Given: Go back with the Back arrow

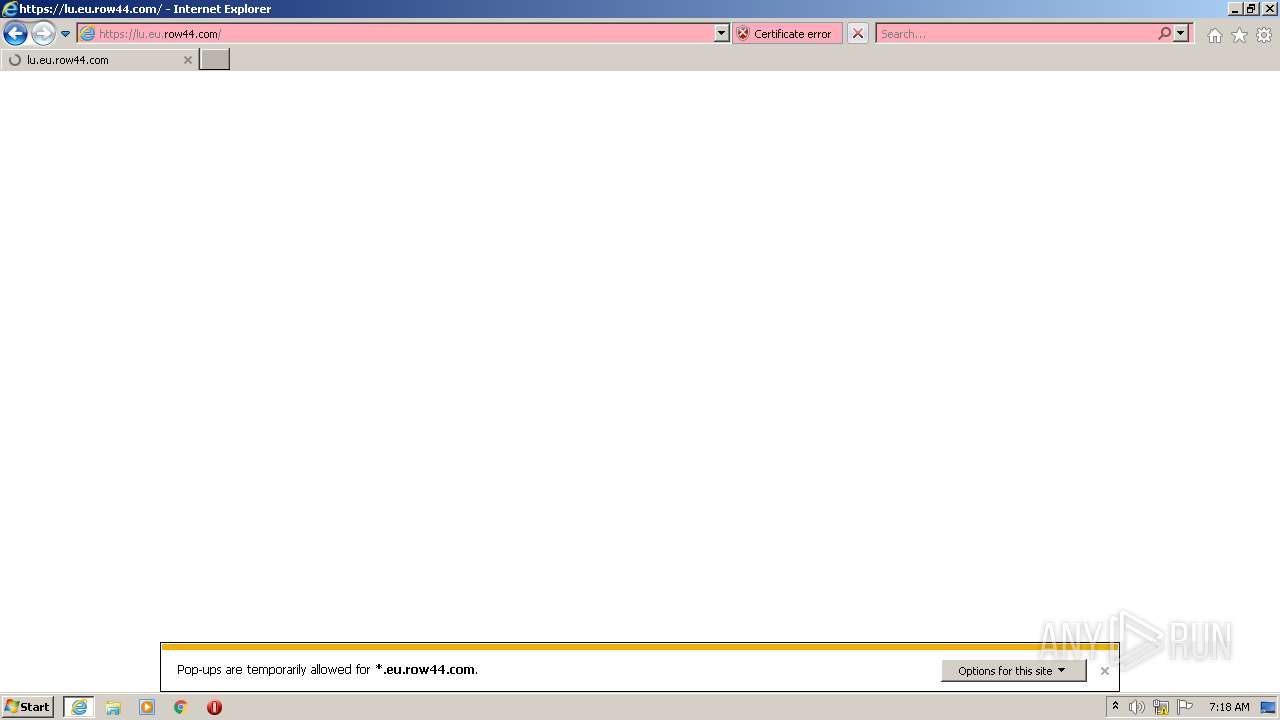Looking at the screenshot, I should [15, 34].
